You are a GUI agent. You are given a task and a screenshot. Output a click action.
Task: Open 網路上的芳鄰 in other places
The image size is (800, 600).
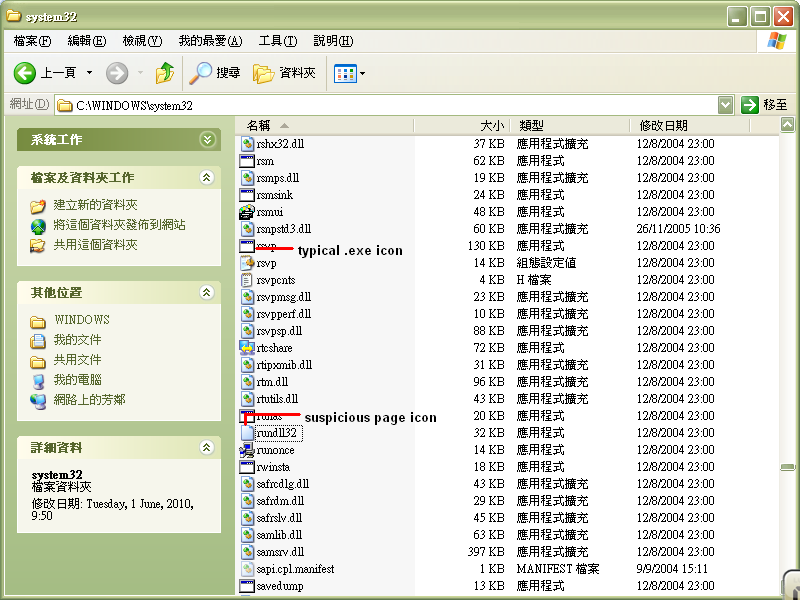[89, 399]
